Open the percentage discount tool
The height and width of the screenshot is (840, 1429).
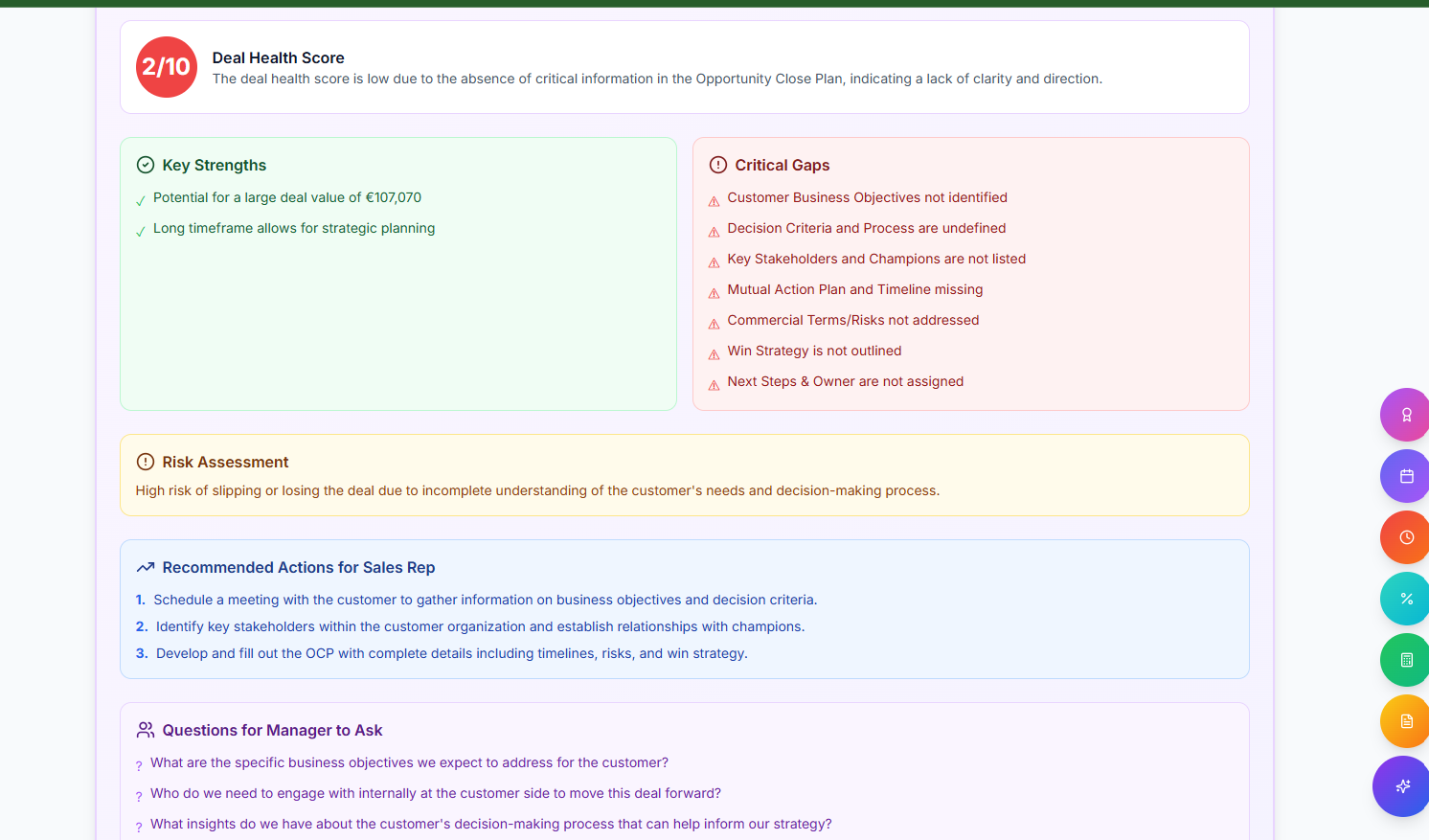pos(1405,599)
